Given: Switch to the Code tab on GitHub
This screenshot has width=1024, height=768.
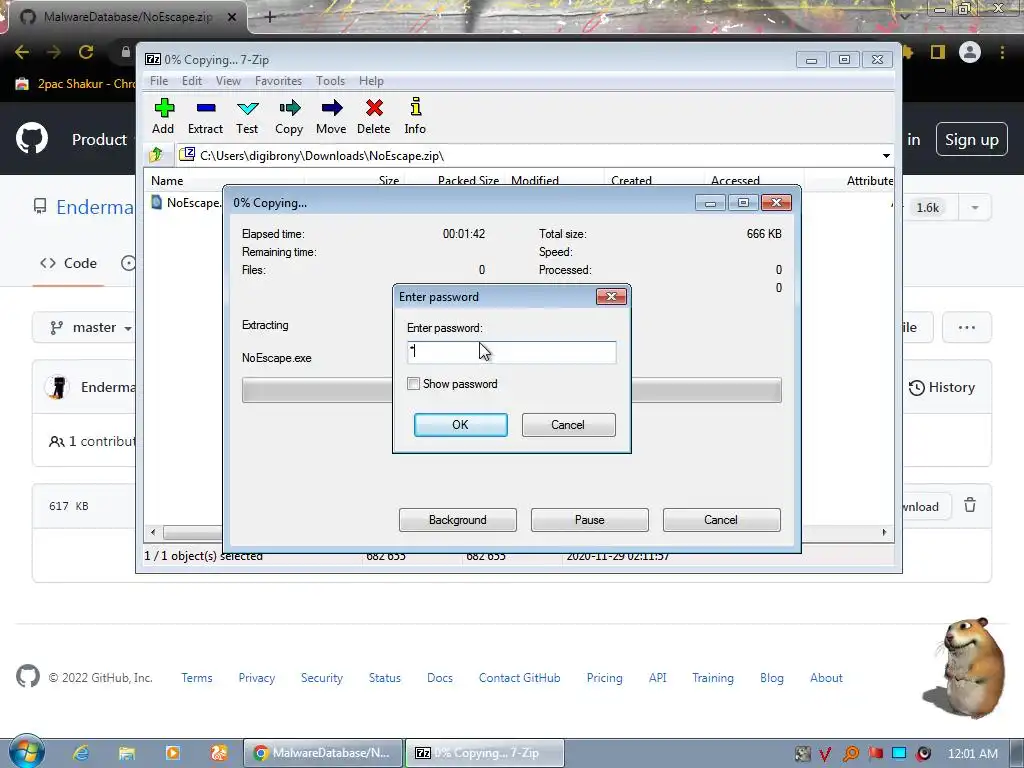Looking at the screenshot, I should [x=68, y=263].
